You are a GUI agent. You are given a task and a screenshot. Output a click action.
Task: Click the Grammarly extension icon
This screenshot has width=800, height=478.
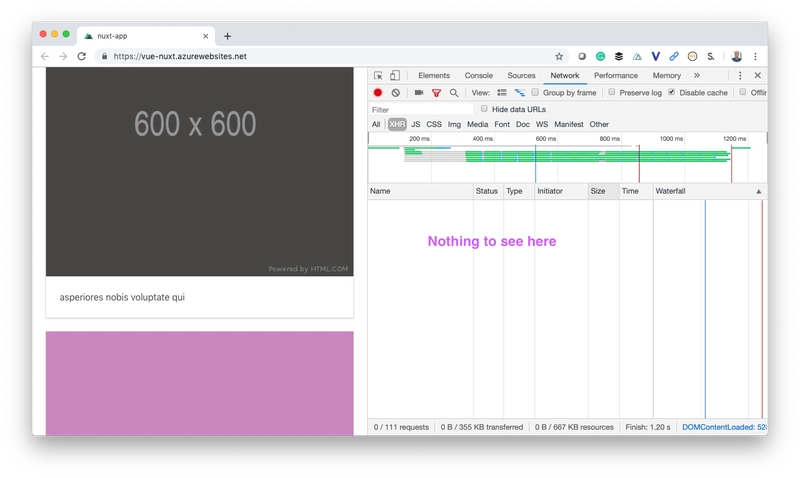tap(601, 57)
